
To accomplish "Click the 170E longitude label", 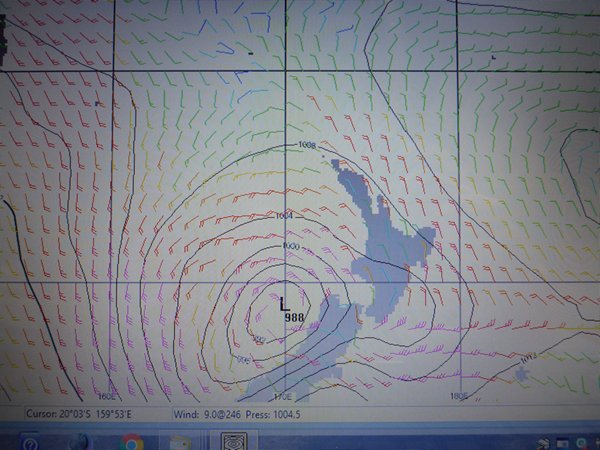I will click(x=282, y=396).
